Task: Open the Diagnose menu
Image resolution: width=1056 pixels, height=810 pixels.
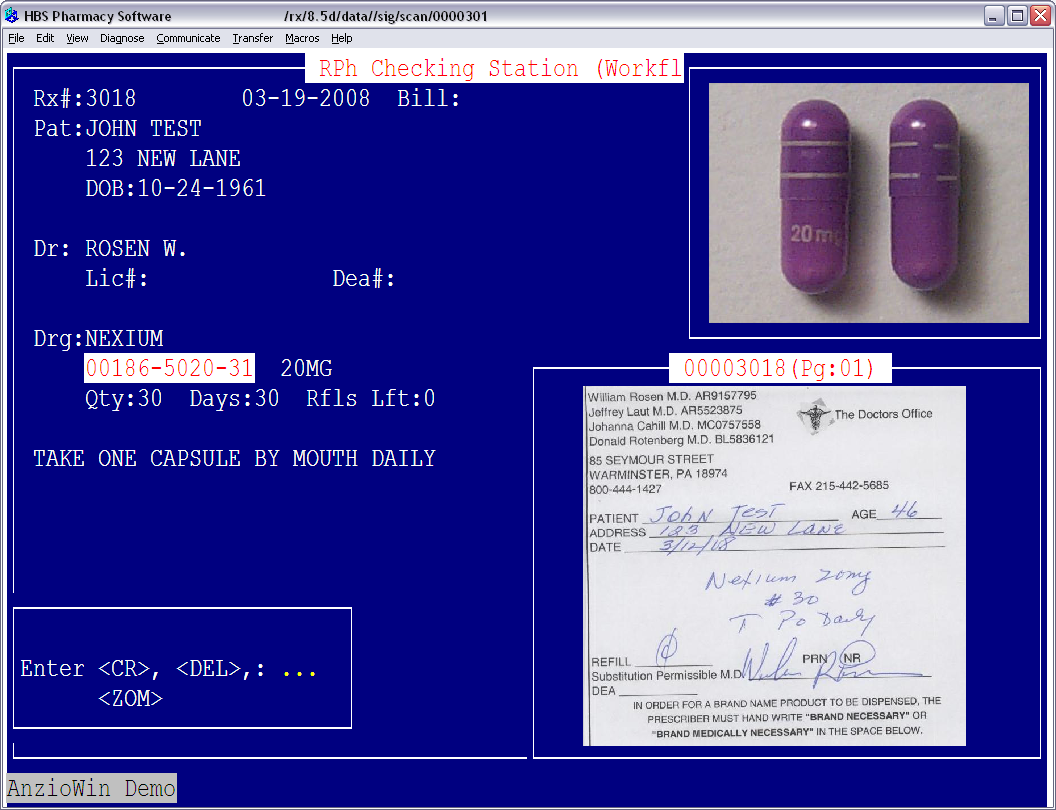Action: [x=122, y=38]
